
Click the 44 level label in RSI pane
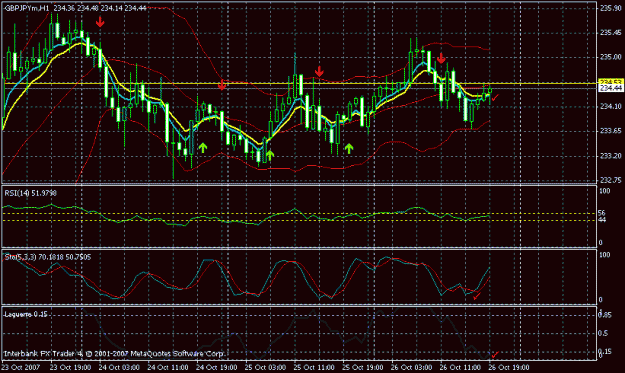point(602,220)
